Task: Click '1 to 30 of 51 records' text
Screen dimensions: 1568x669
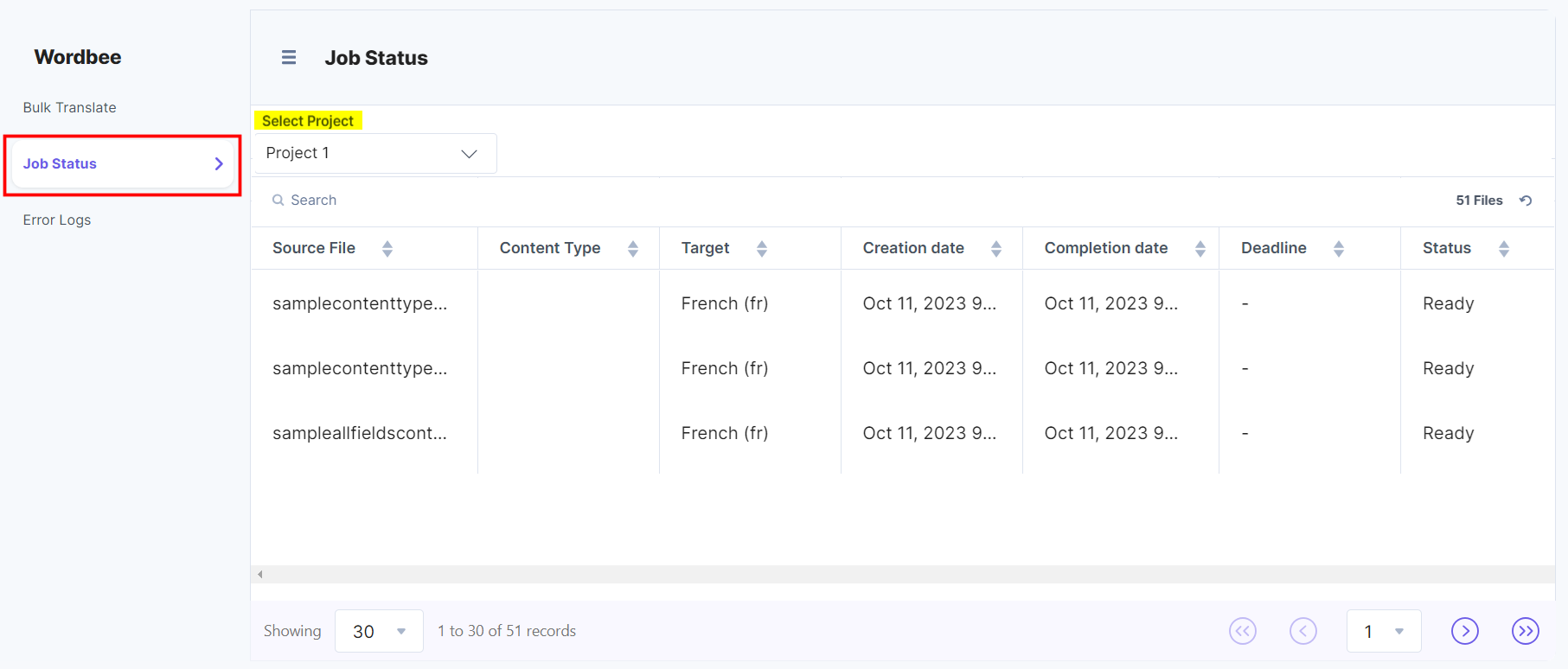Action: tap(507, 631)
